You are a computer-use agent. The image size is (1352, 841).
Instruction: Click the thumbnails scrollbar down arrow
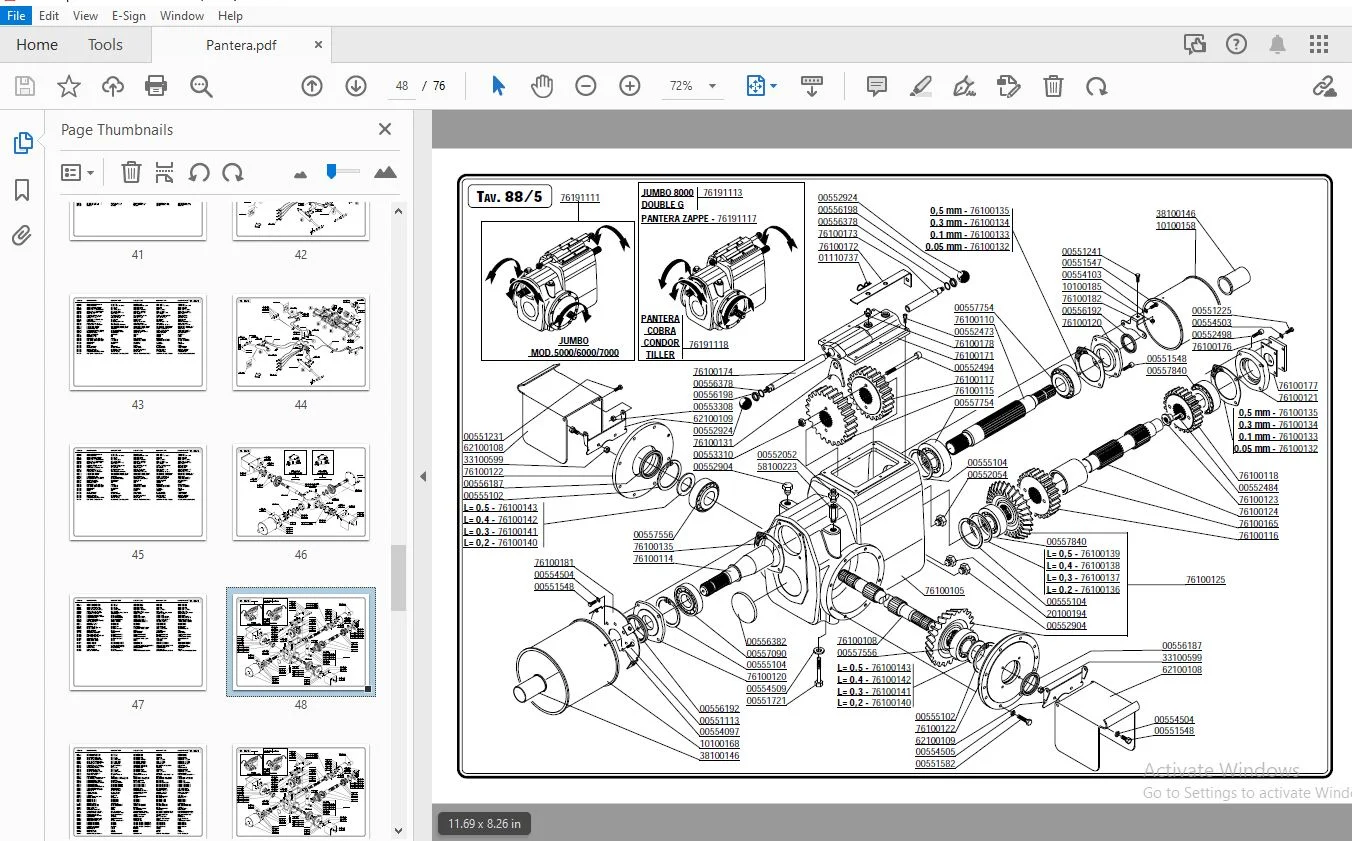tap(398, 830)
